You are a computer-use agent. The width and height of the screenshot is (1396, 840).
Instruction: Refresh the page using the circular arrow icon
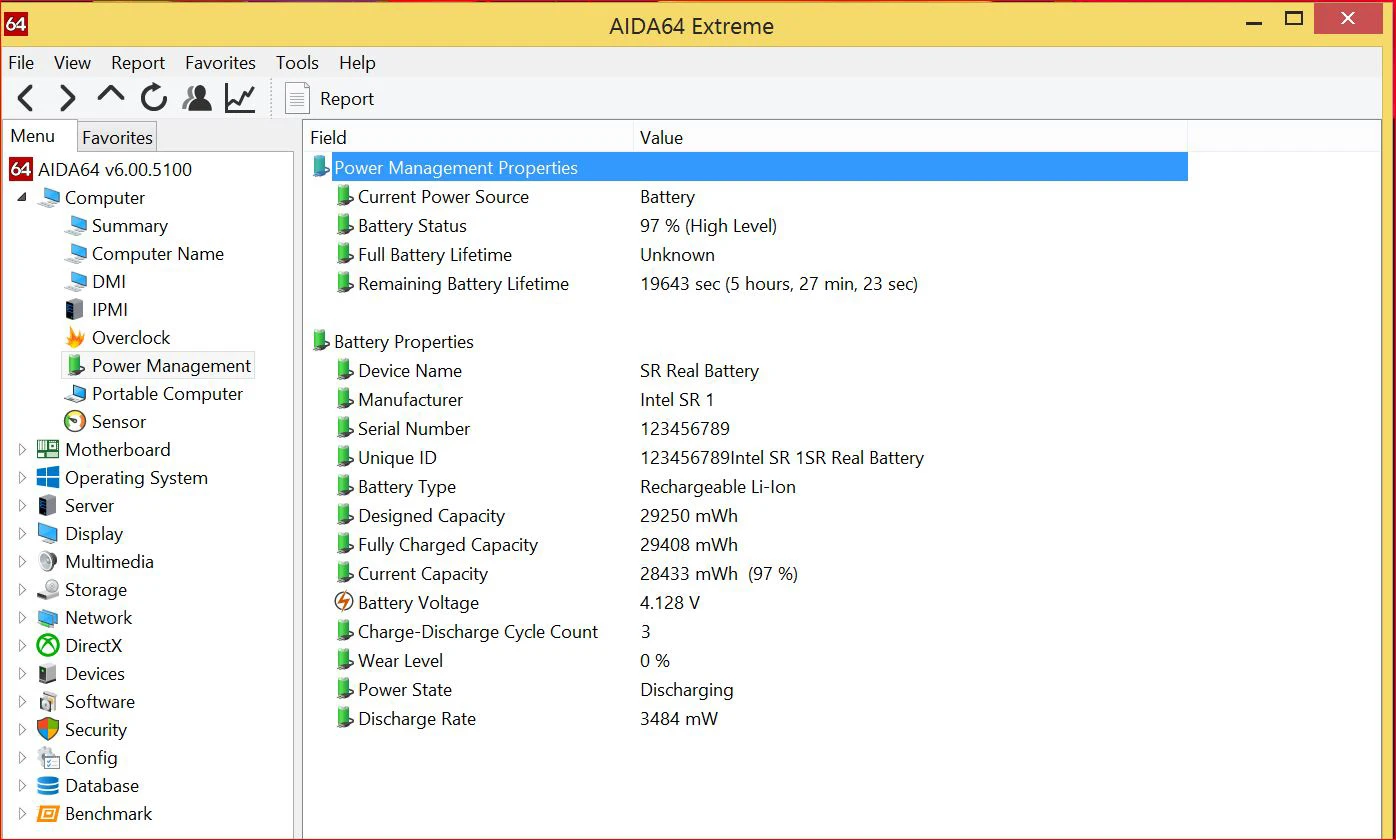coord(154,98)
